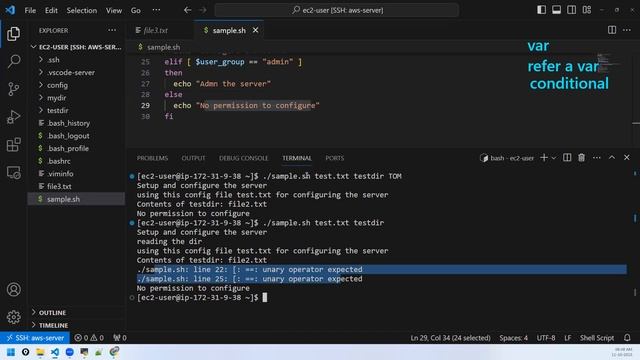Toggle the bottom panel layout icon
Screen dimensions: 640x360
(x=556, y=10)
